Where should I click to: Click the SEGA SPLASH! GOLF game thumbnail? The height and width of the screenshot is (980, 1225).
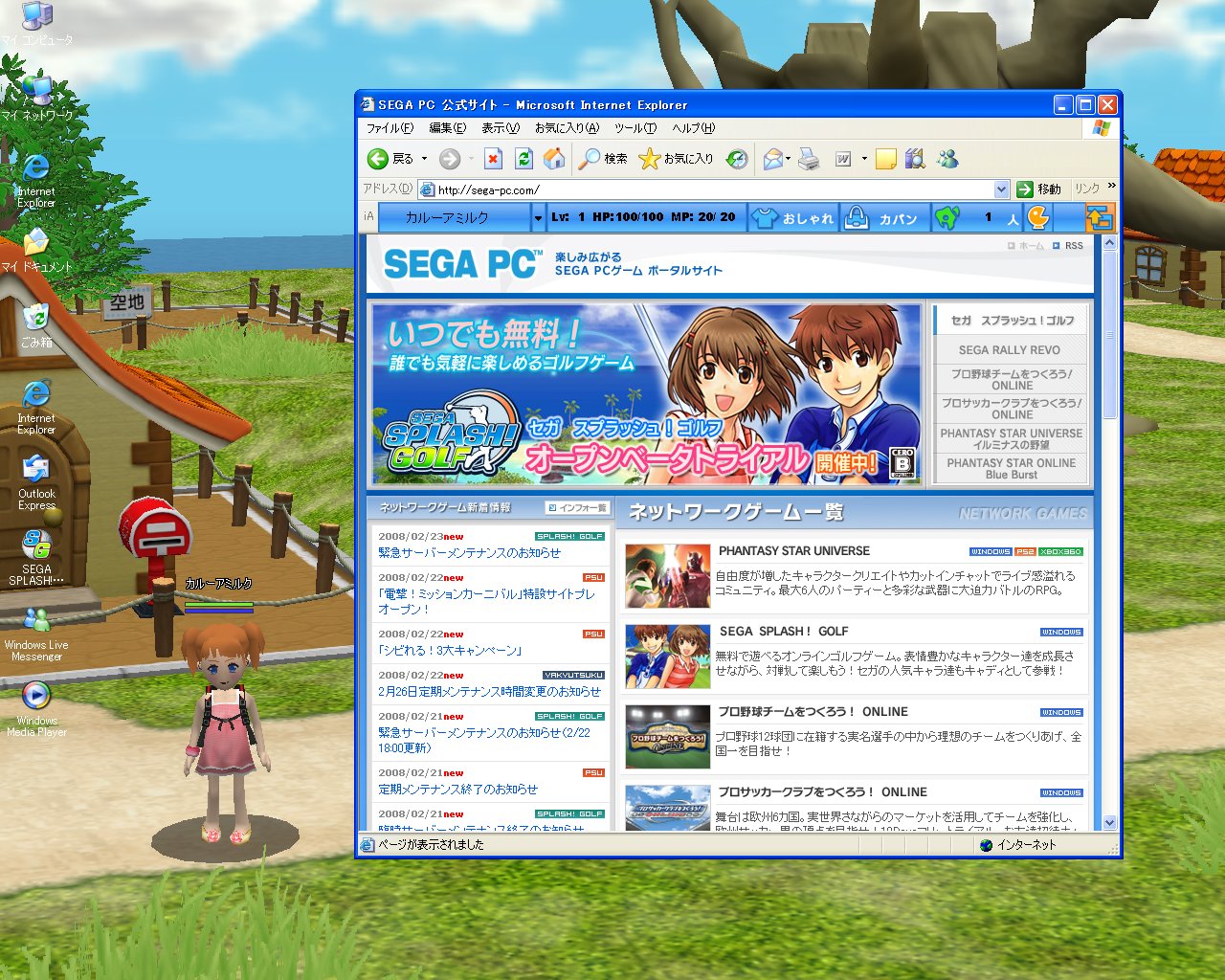668,657
